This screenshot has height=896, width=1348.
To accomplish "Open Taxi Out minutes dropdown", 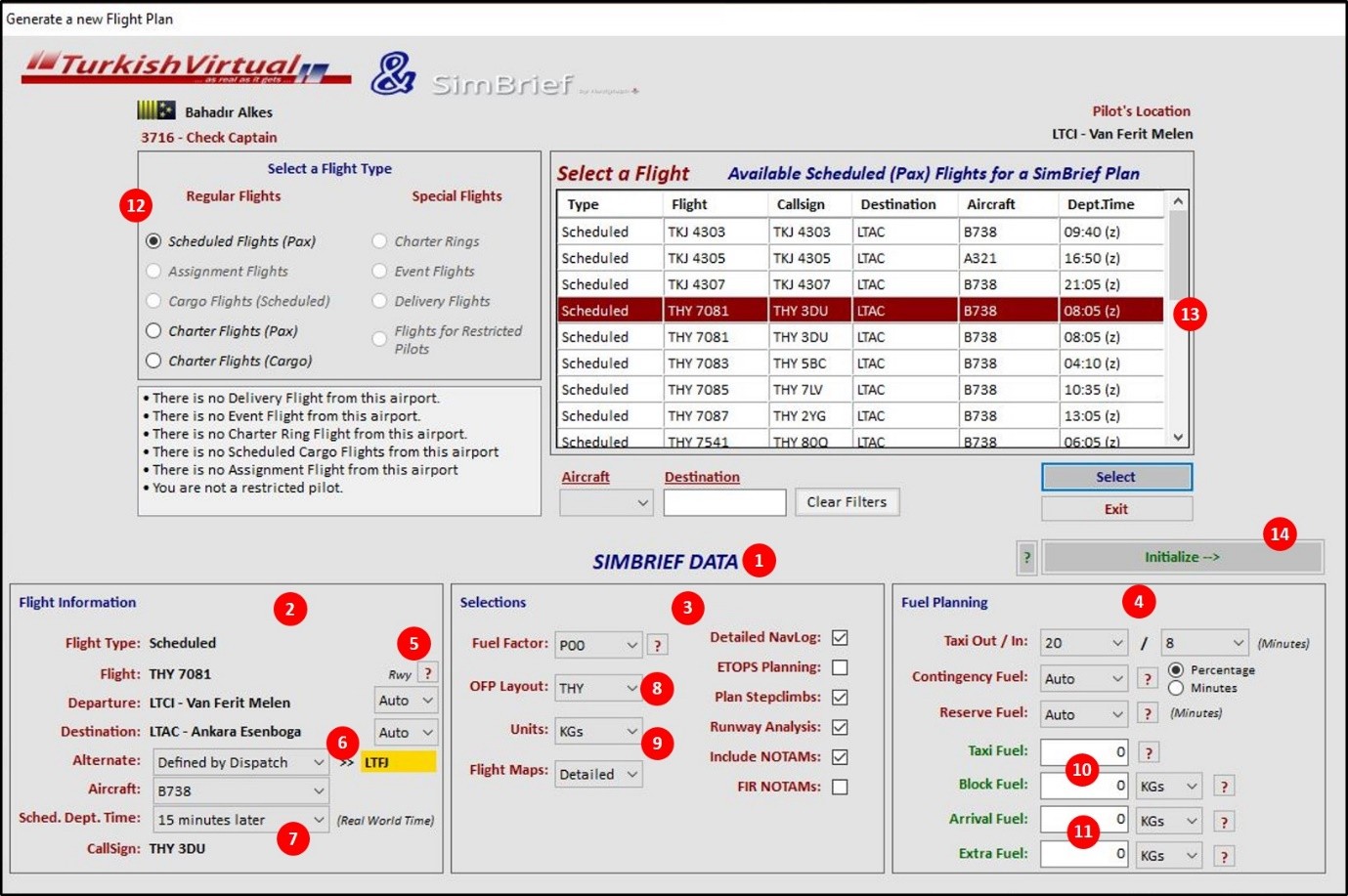I will pyautogui.click(x=1084, y=642).
